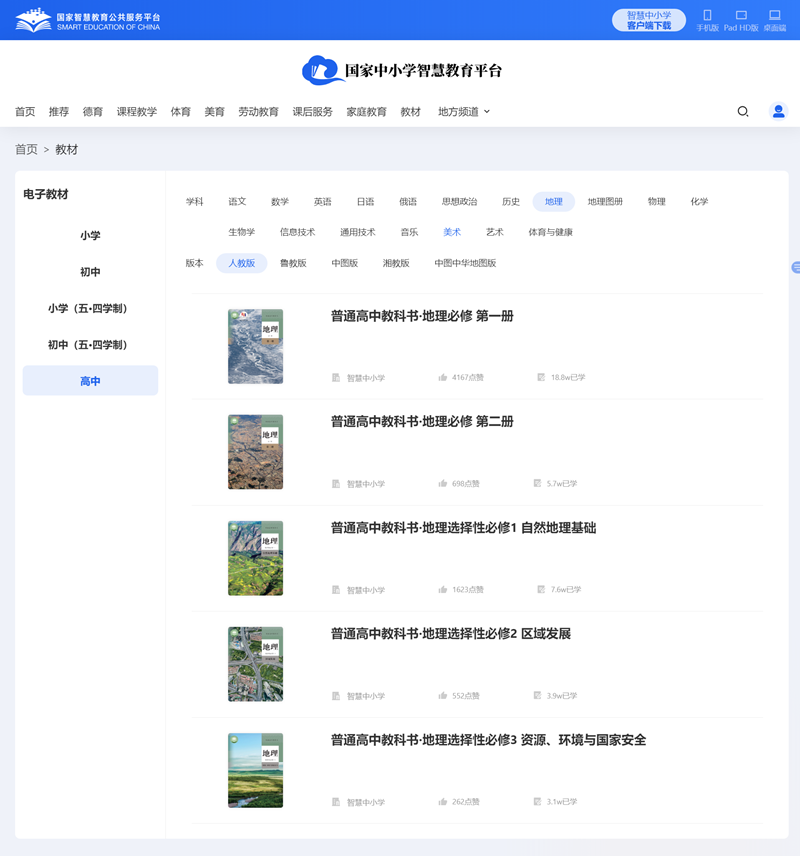This screenshot has height=856, width=800.
Task: Expand the 地方频道 dropdown
Action: tap(459, 112)
